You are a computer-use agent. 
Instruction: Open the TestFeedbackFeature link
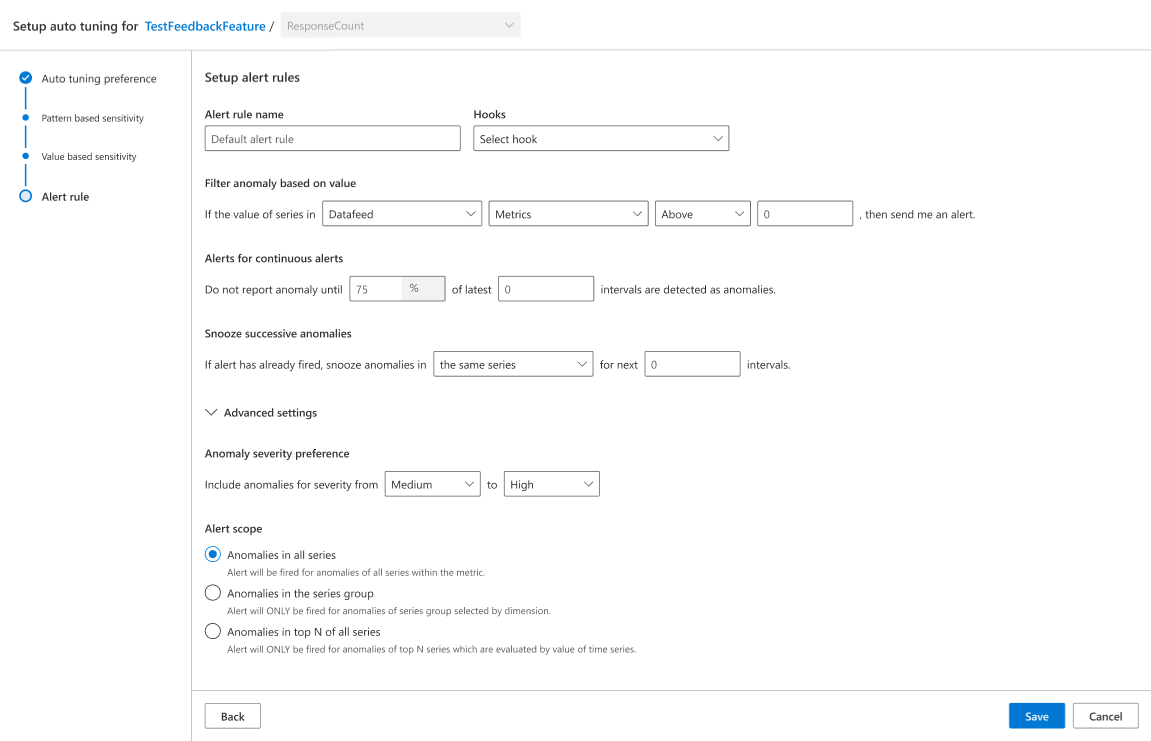coord(205,26)
